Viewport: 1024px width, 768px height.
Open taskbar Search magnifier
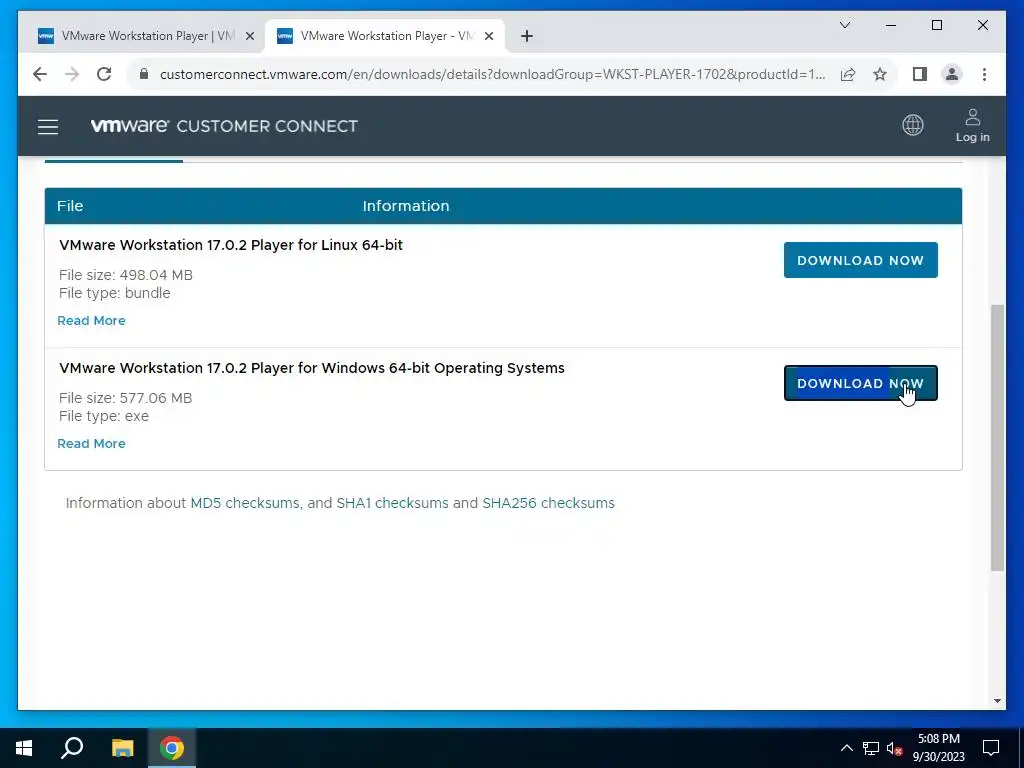coord(72,748)
